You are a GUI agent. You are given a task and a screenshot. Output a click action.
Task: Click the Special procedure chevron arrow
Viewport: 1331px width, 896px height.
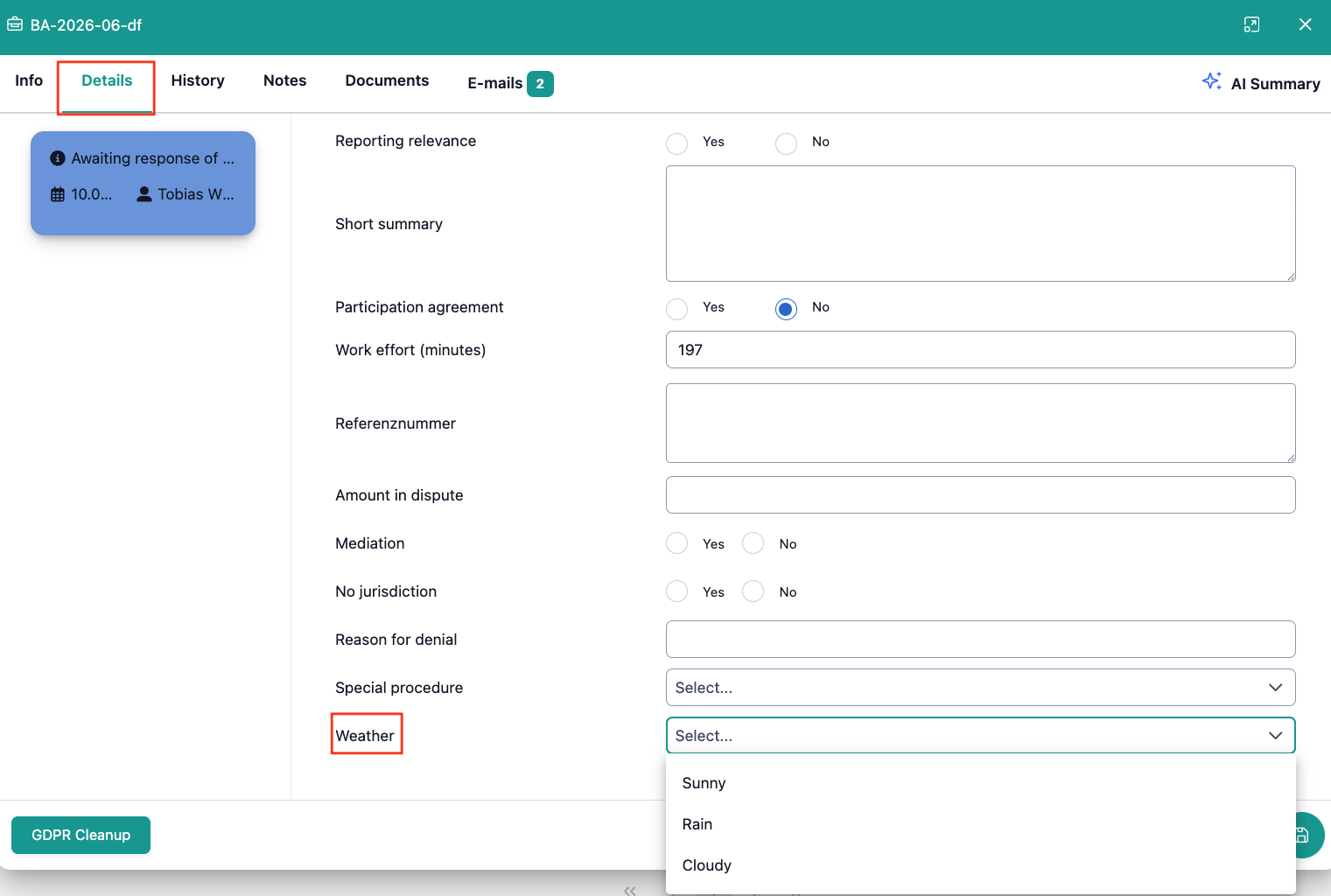(1275, 688)
